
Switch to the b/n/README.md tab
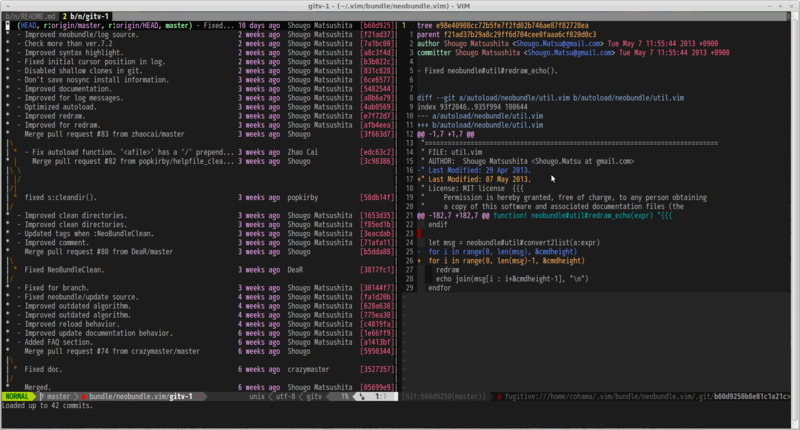tap(31, 16)
